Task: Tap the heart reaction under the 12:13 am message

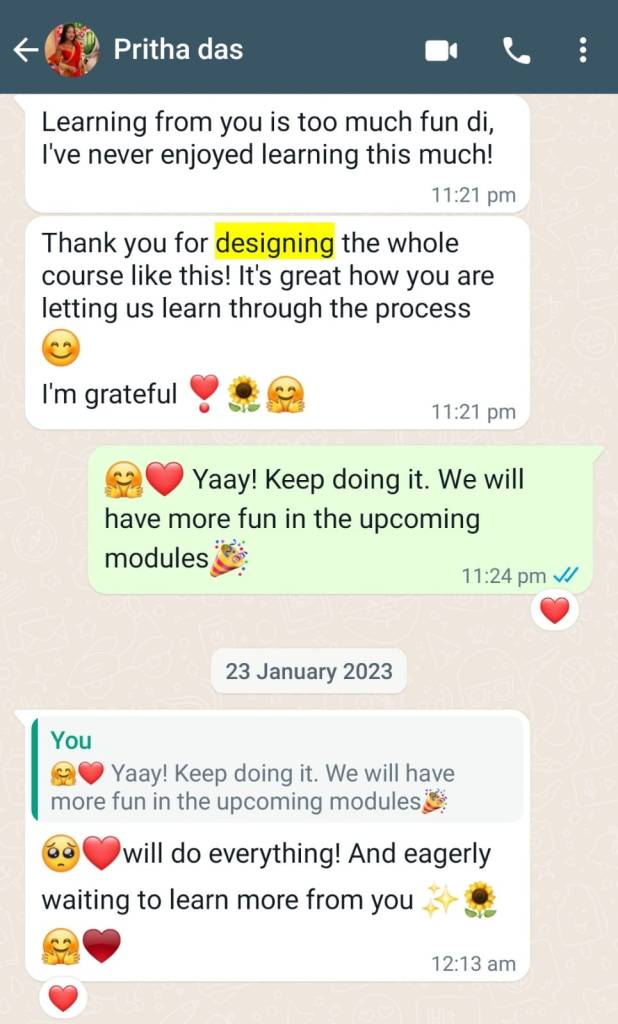Action: coord(63,999)
